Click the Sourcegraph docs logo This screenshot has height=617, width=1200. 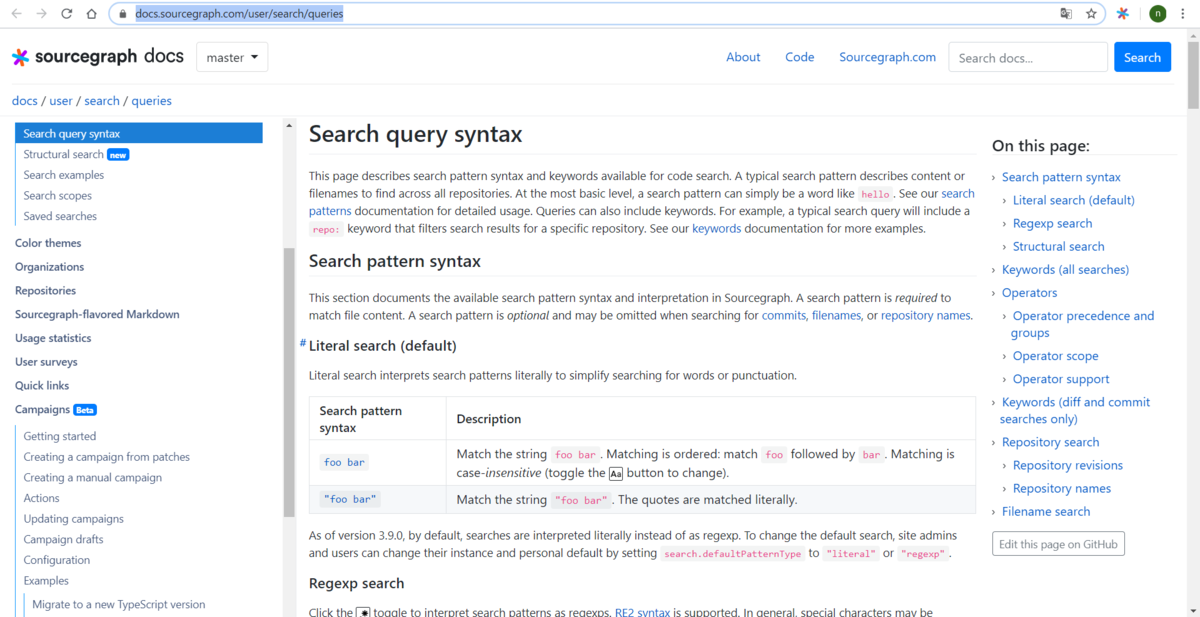(x=97, y=57)
